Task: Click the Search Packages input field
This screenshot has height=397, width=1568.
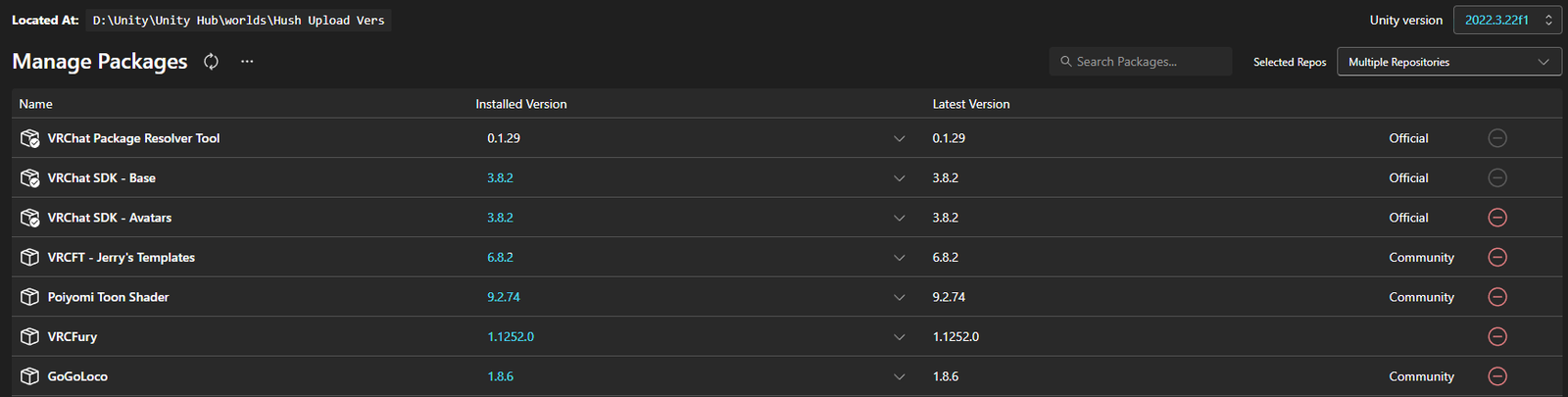Action: coord(1141,62)
